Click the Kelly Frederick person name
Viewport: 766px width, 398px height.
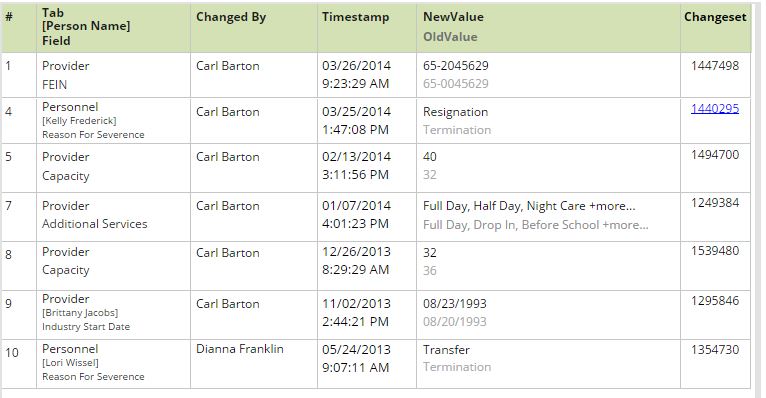79,121
